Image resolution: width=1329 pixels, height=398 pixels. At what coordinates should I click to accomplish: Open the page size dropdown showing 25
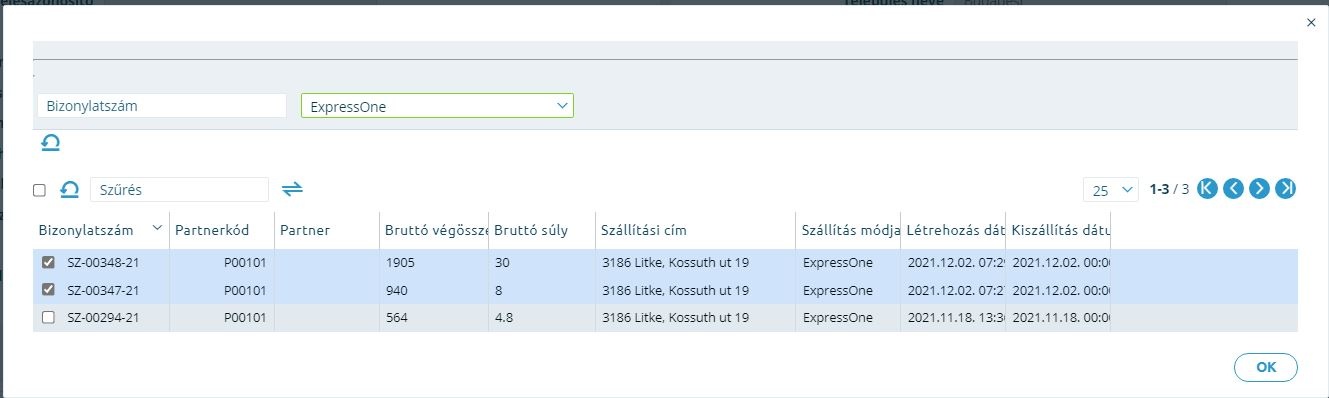1111,190
